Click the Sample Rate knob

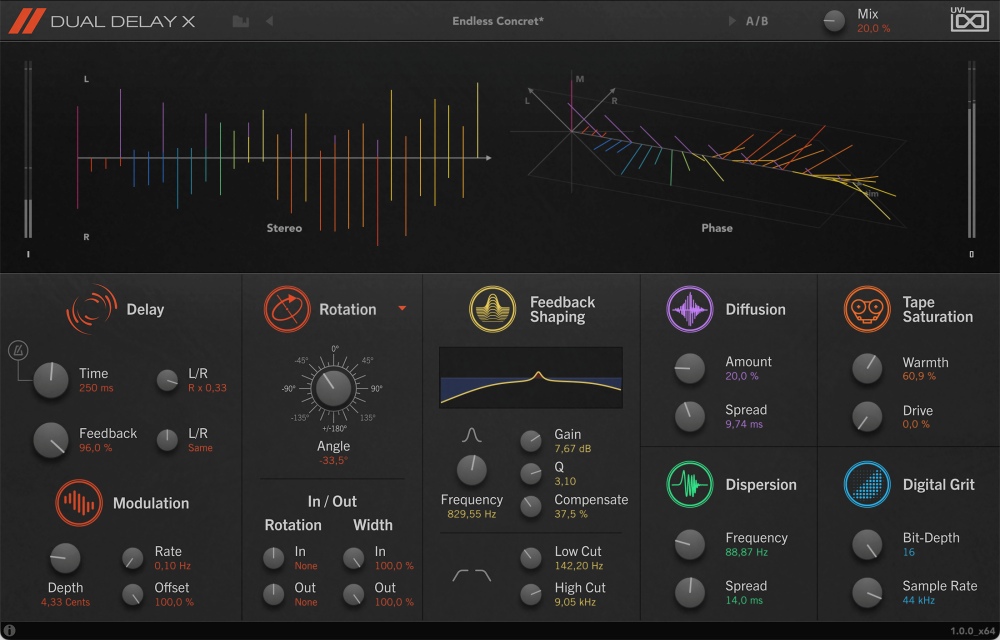click(x=867, y=593)
